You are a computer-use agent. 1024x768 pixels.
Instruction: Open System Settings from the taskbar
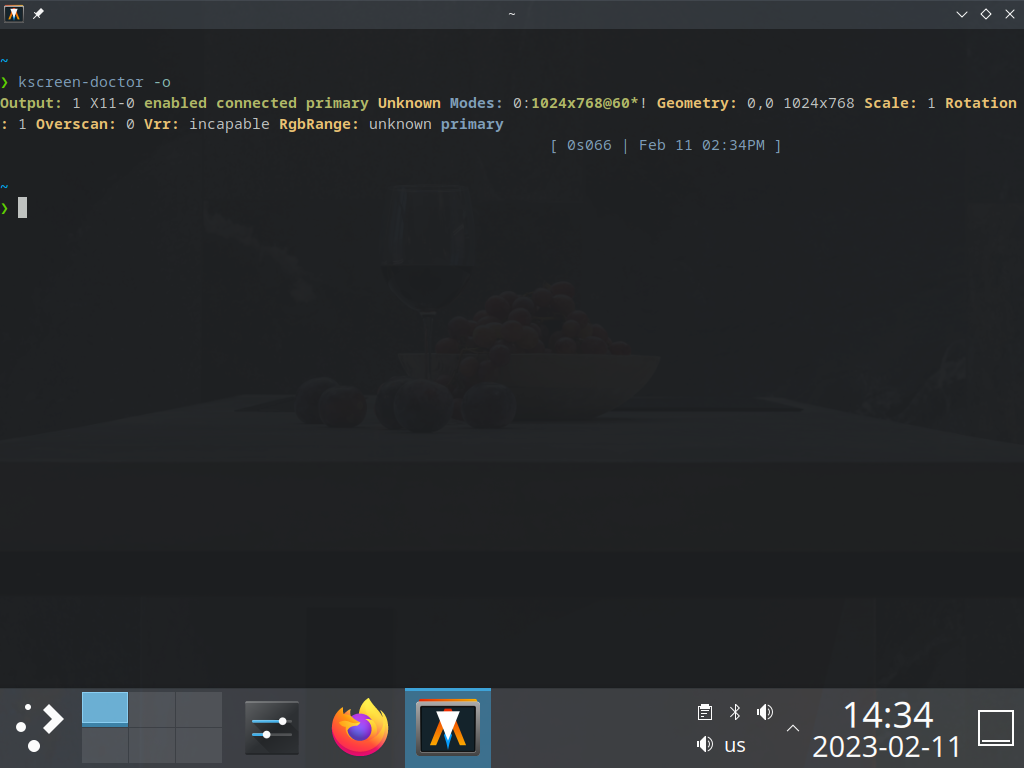pyautogui.click(x=272, y=728)
